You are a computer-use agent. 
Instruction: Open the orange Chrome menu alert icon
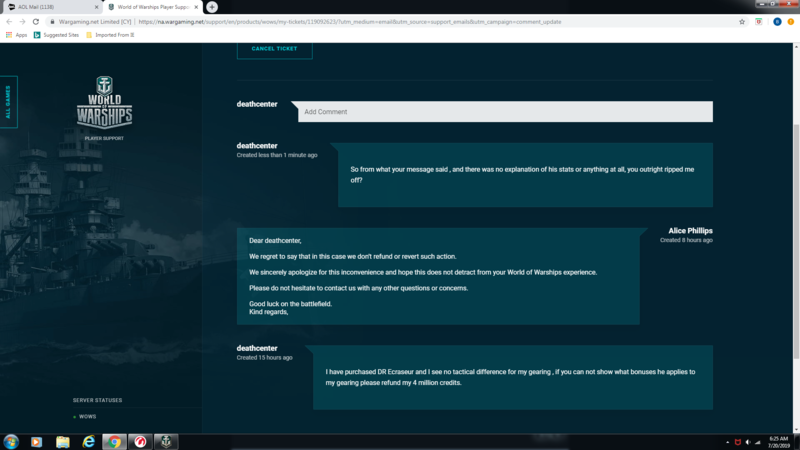tap(791, 22)
